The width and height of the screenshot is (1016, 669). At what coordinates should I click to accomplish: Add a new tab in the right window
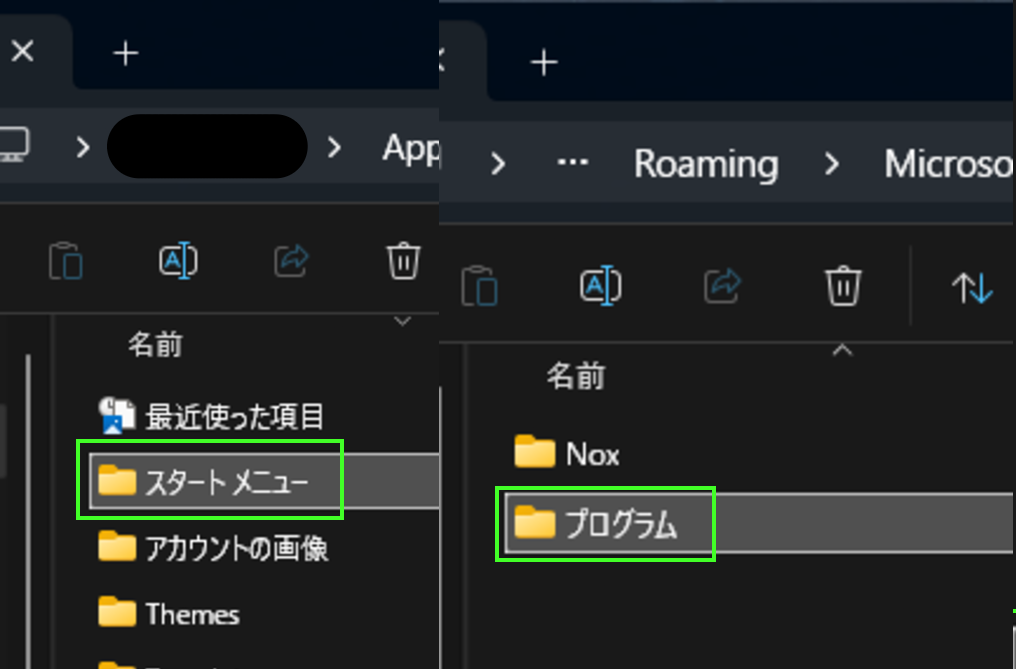coord(544,62)
